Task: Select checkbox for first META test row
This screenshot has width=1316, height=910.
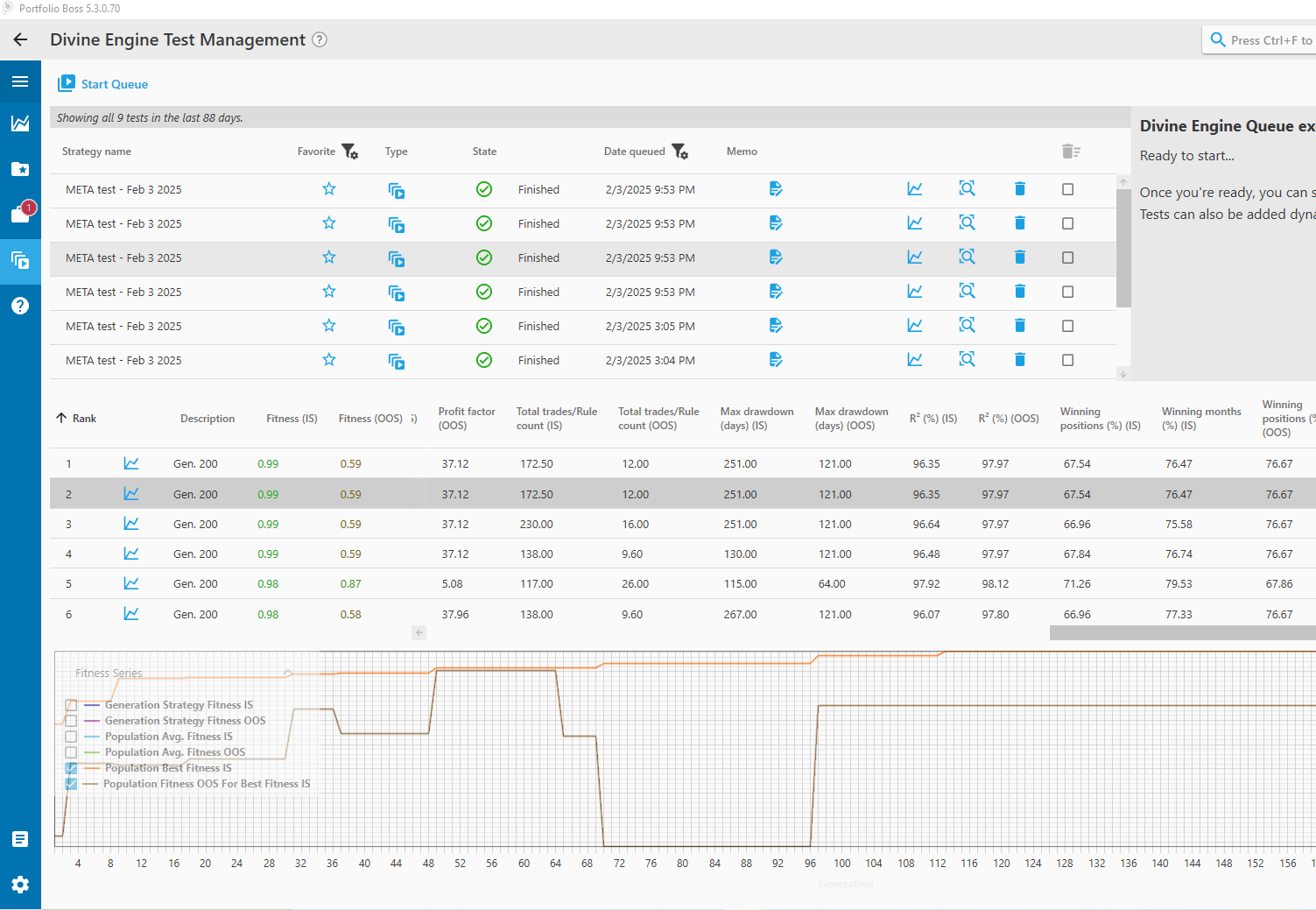Action: [x=1067, y=189]
